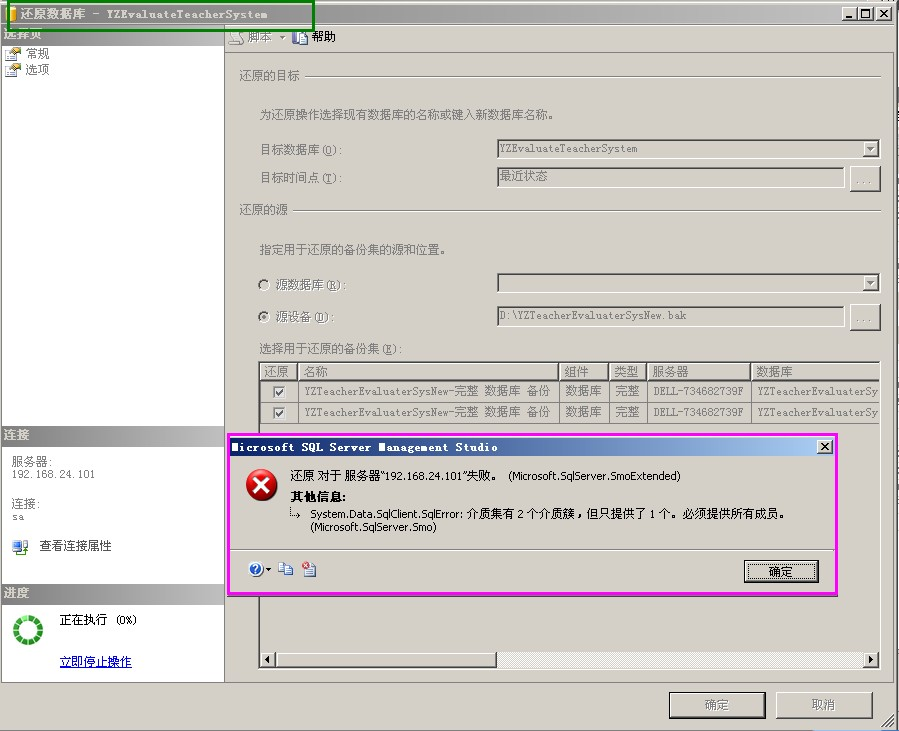Click 帮助 in the toolbar
Screen dimensions: 899x731
pos(323,37)
